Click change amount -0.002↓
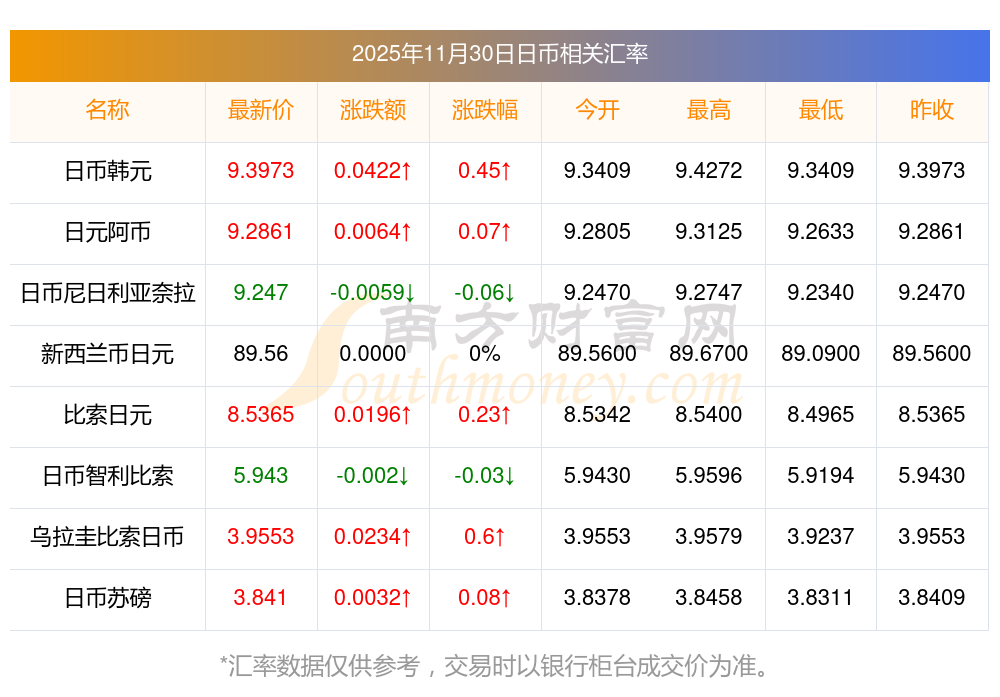The height and width of the screenshot is (697, 1000). click(373, 475)
